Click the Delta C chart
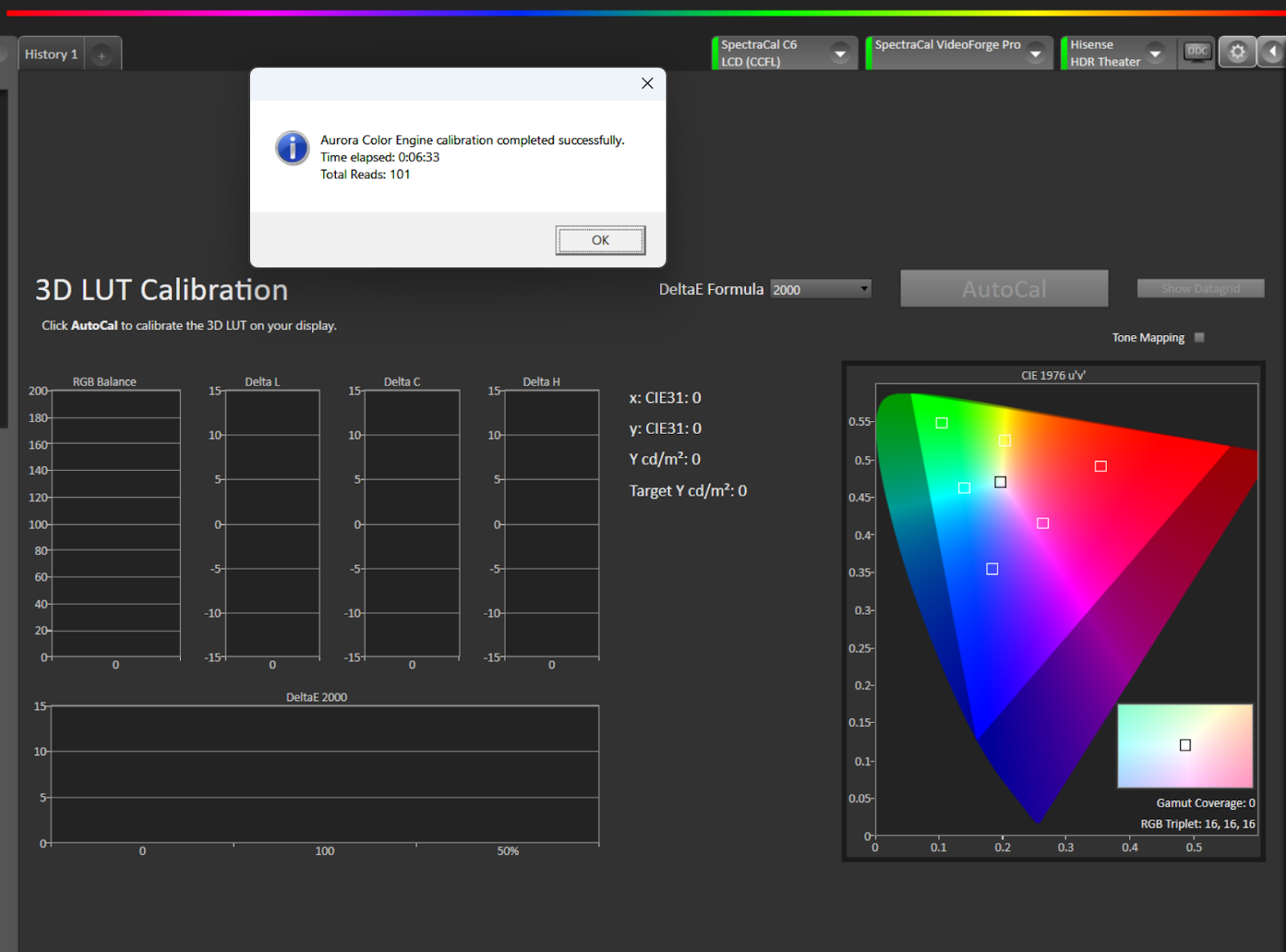1286x952 pixels. 412,524
